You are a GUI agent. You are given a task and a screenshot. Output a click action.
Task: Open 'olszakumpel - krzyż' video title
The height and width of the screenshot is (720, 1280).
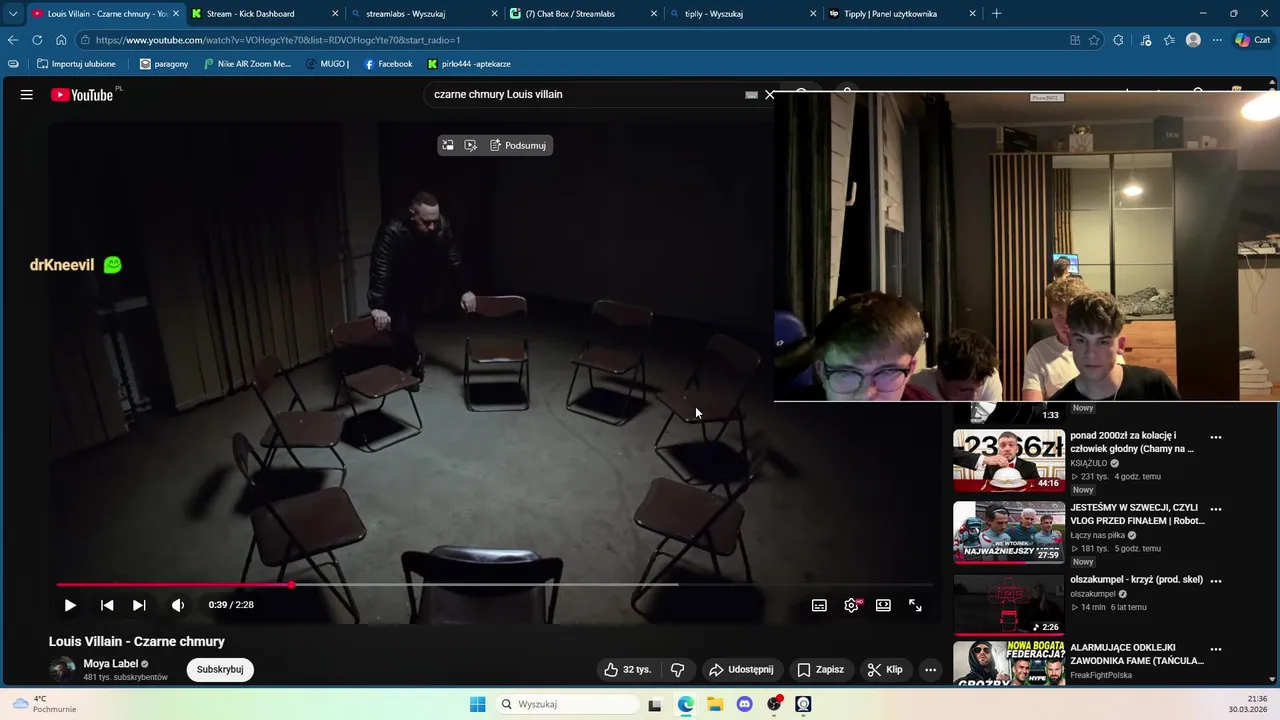click(x=1136, y=580)
